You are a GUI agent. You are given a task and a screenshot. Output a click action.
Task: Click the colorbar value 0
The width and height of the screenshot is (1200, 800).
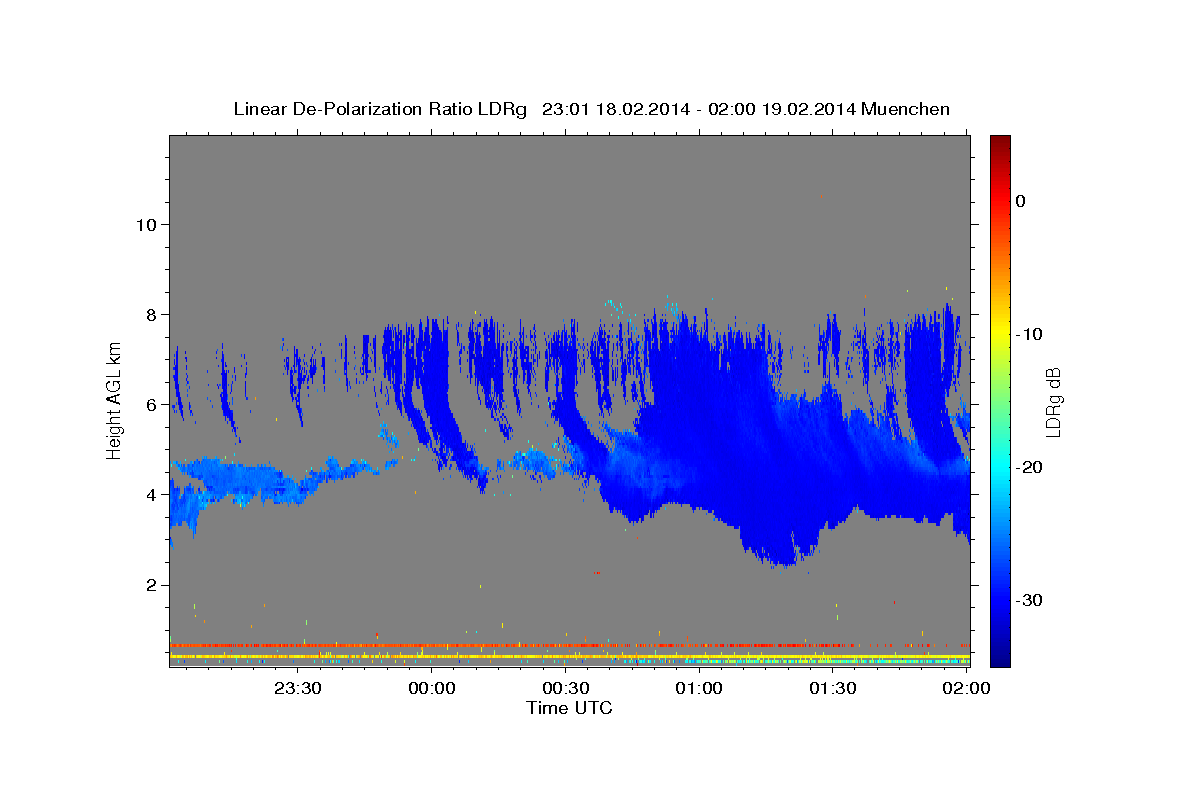pyautogui.click(x=1020, y=201)
